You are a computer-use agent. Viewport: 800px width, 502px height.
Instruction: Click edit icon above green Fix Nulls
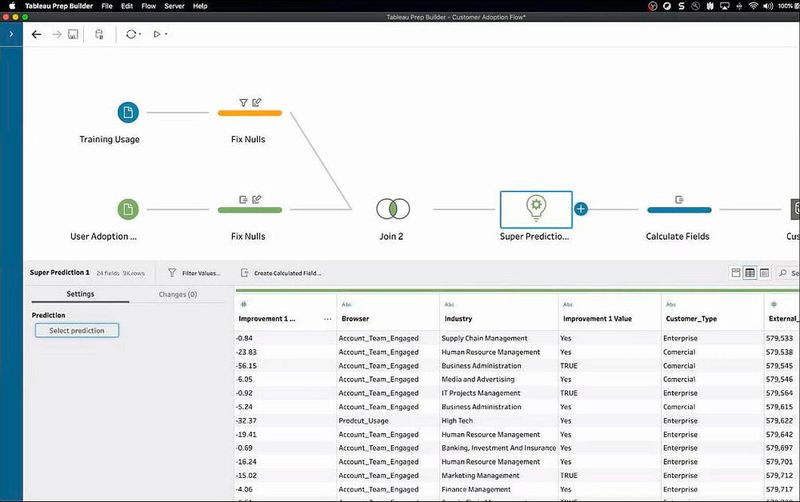click(x=257, y=199)
